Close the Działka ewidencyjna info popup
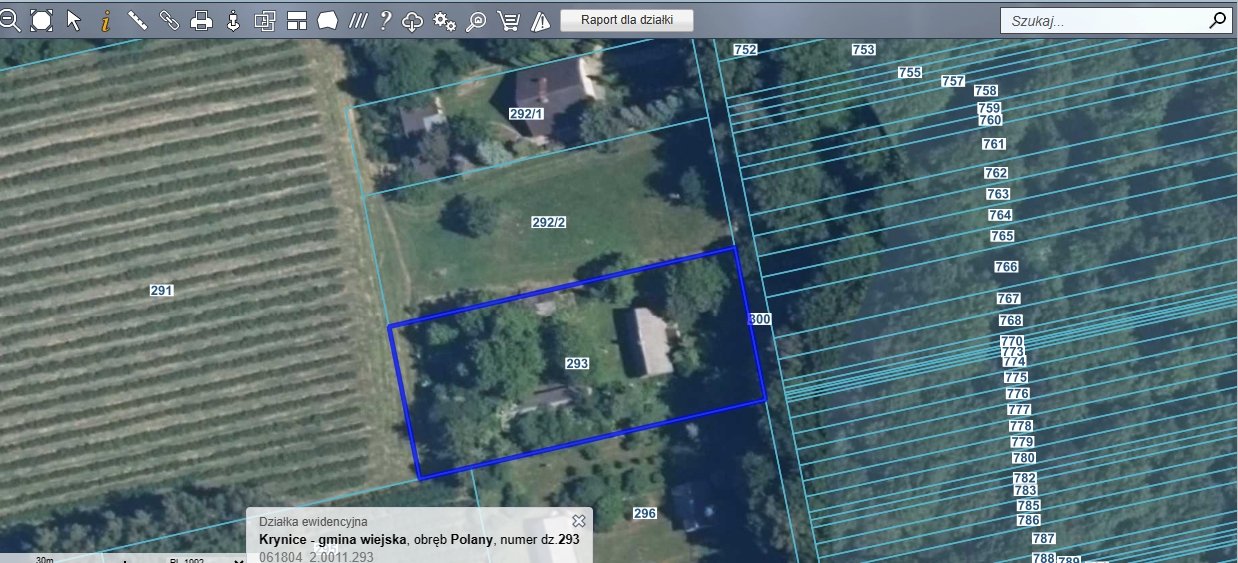The image size is (1238, 563). (578, 521)
